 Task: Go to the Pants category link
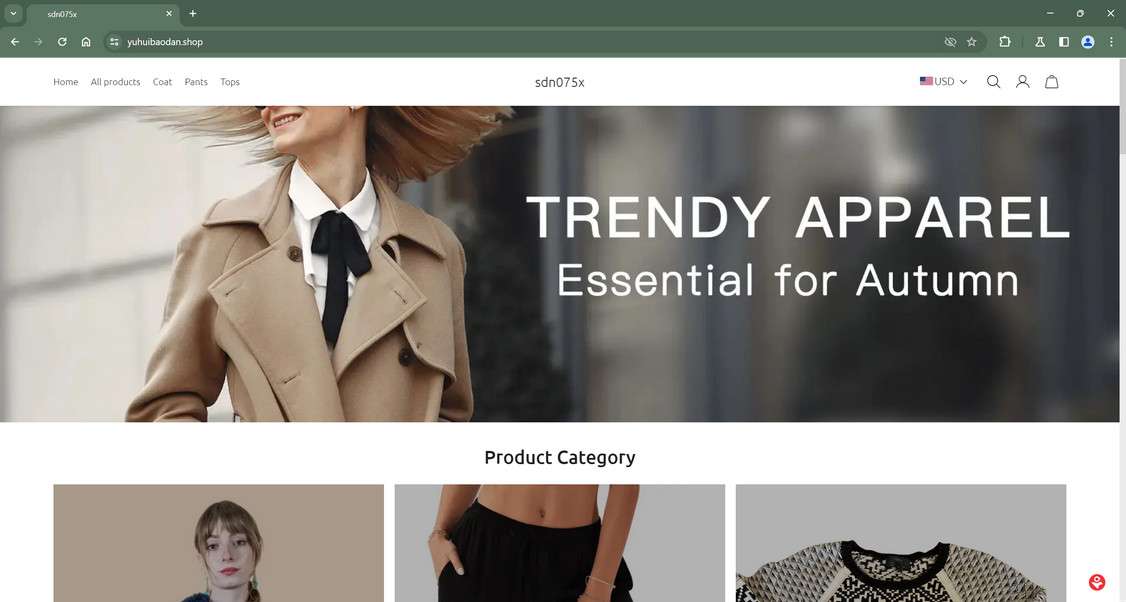(196, 82)
